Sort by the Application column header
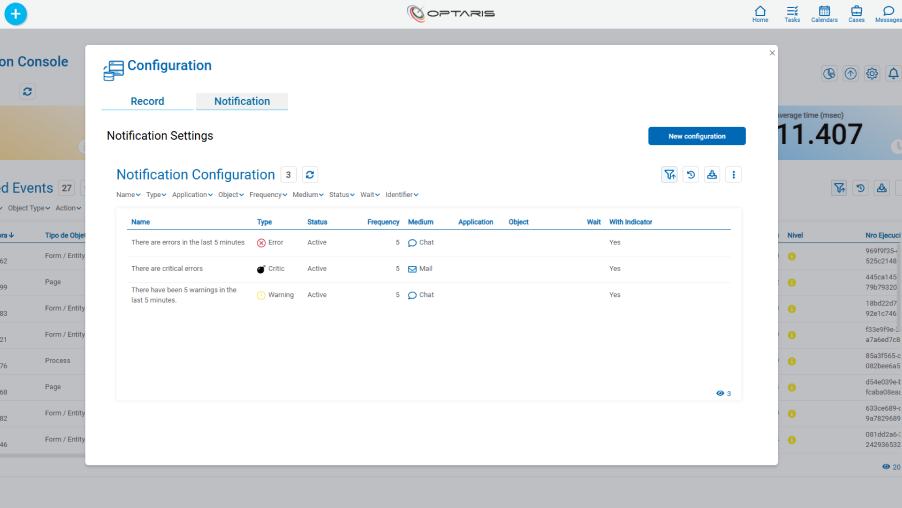This screenshot has width=902, height=508. click(476, 222)
